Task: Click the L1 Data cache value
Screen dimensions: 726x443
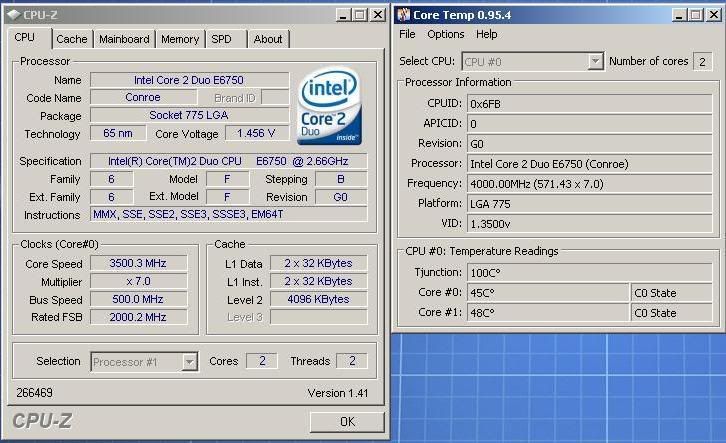Action: coord(319,263)
